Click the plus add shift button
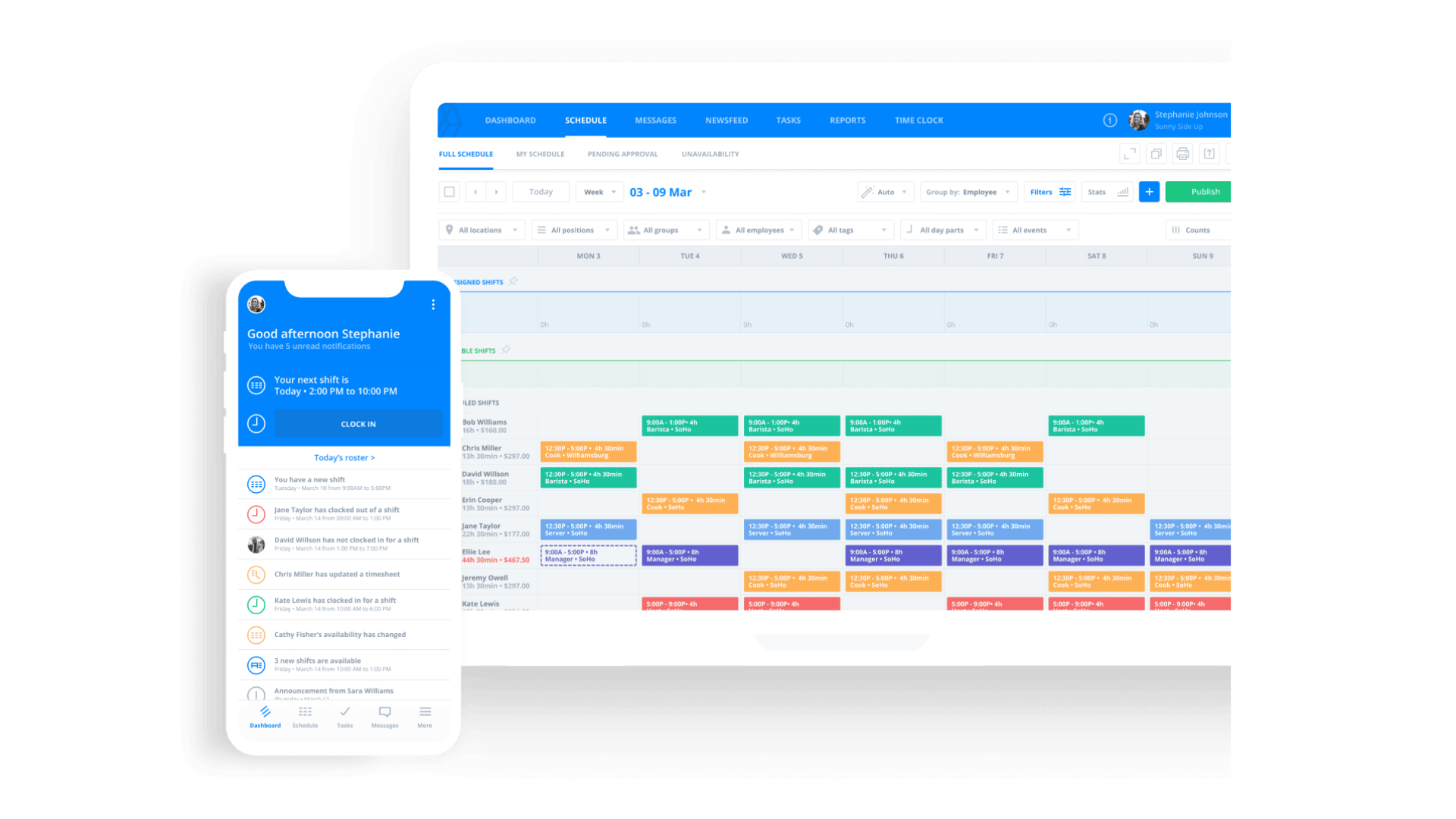 tap(1148, 191)
